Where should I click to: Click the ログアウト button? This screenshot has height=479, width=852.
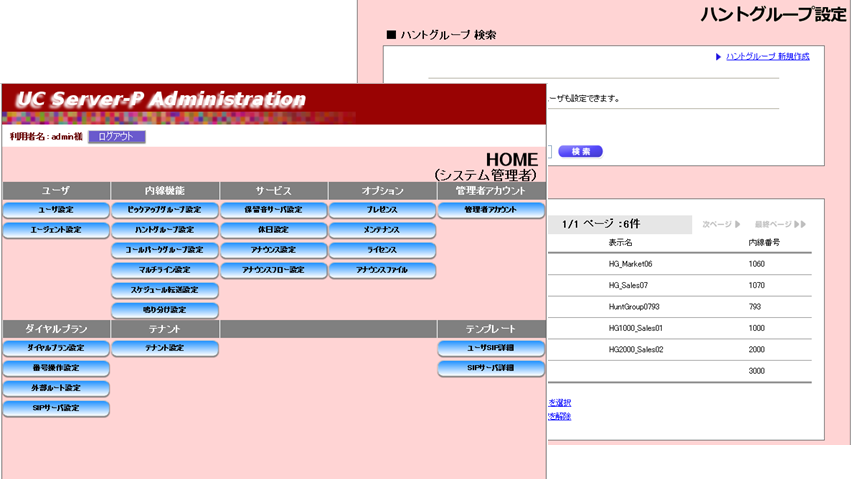coord(117,137)
